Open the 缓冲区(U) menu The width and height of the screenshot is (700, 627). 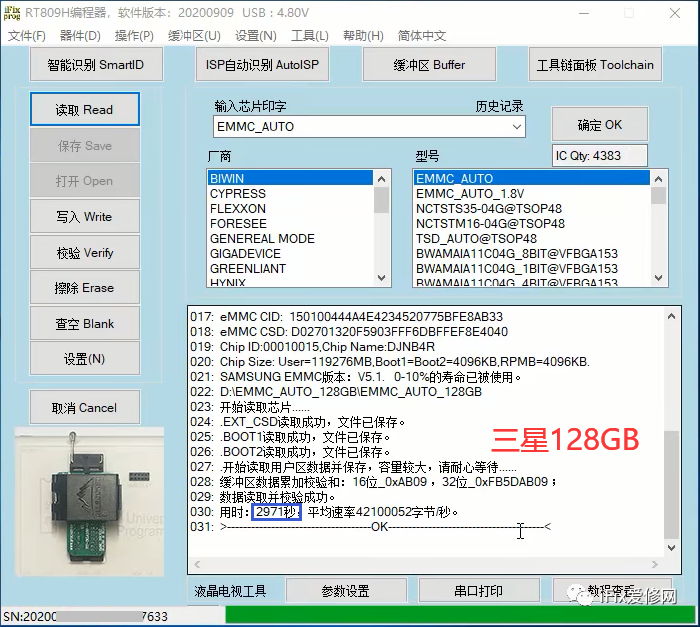point(194,35)
